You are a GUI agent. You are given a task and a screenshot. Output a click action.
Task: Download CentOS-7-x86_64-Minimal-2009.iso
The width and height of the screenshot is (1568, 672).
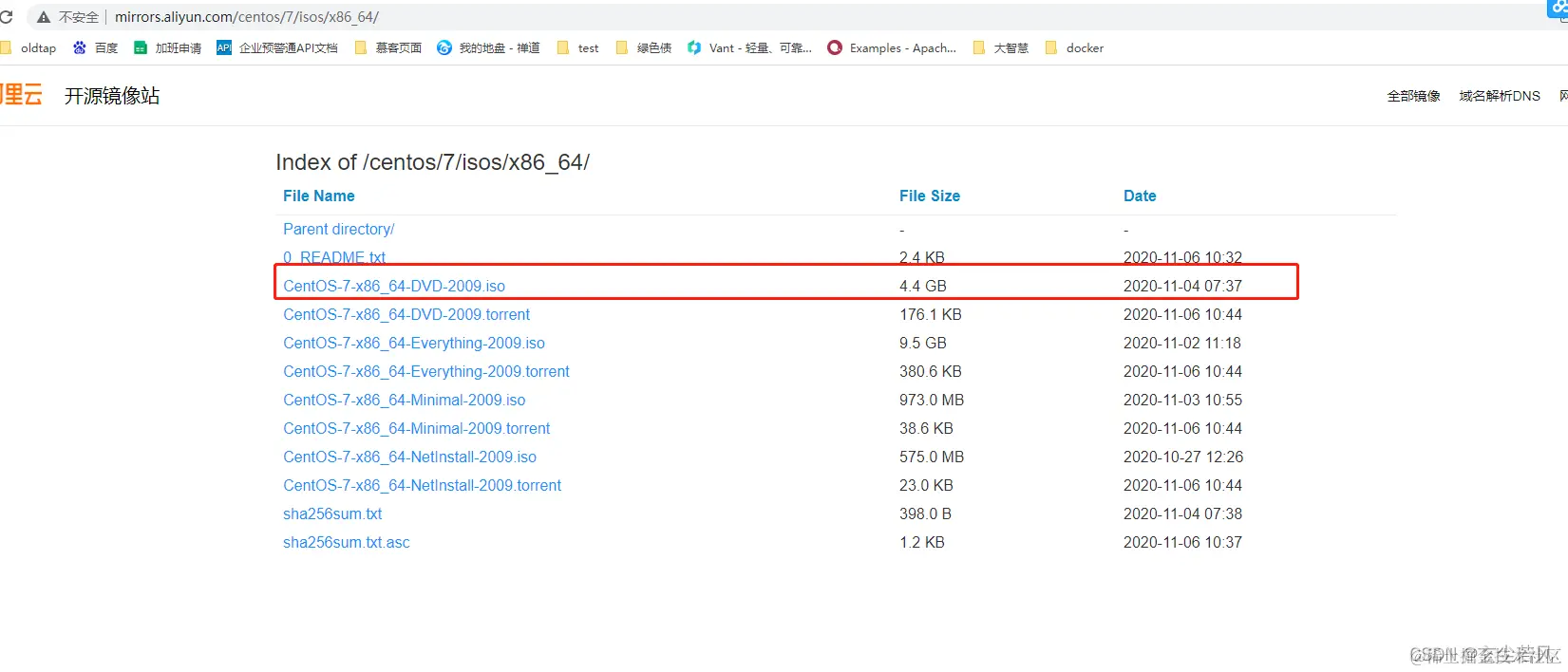tap(404, 400)
